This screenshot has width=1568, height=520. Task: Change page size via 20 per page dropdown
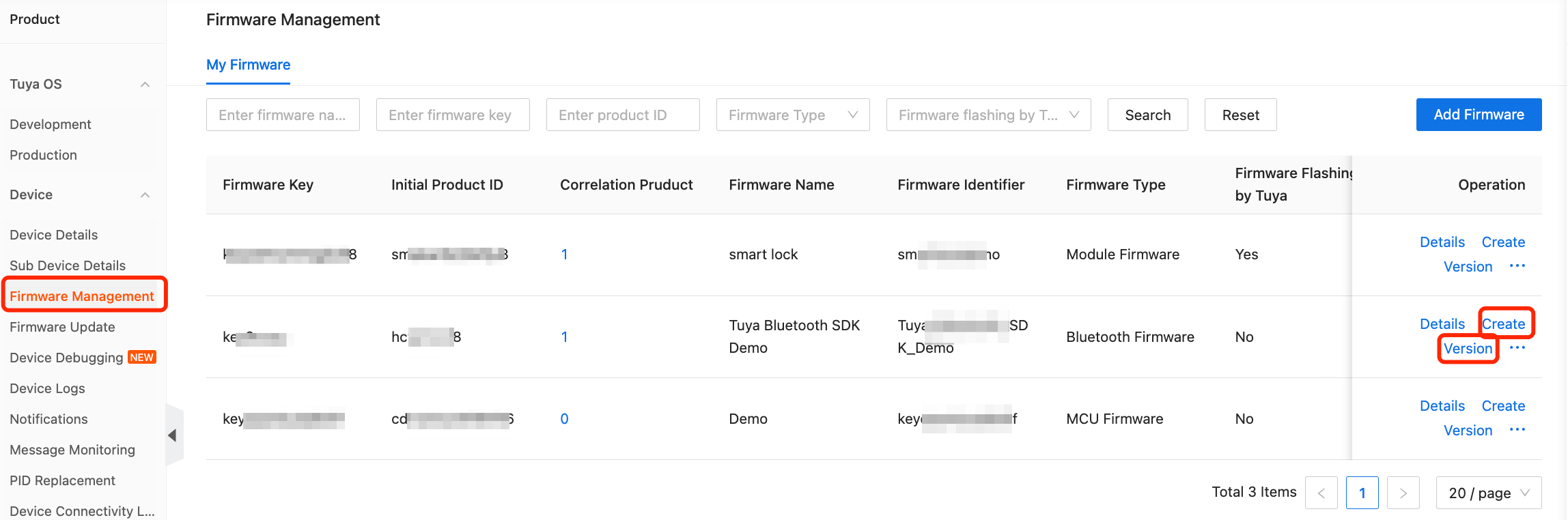(1489, 493)
